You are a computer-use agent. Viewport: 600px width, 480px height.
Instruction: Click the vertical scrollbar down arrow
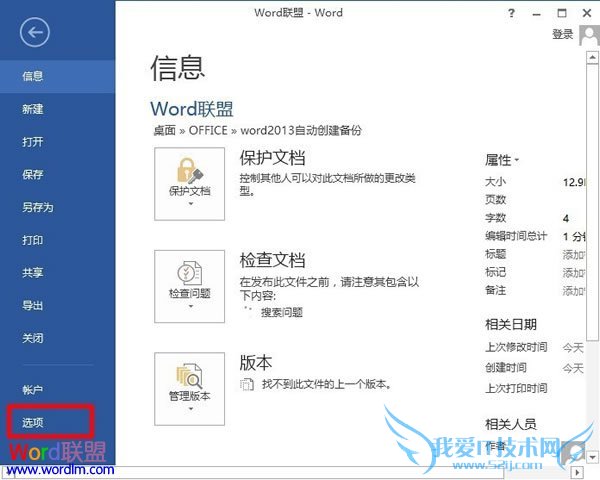click(592, 457)
